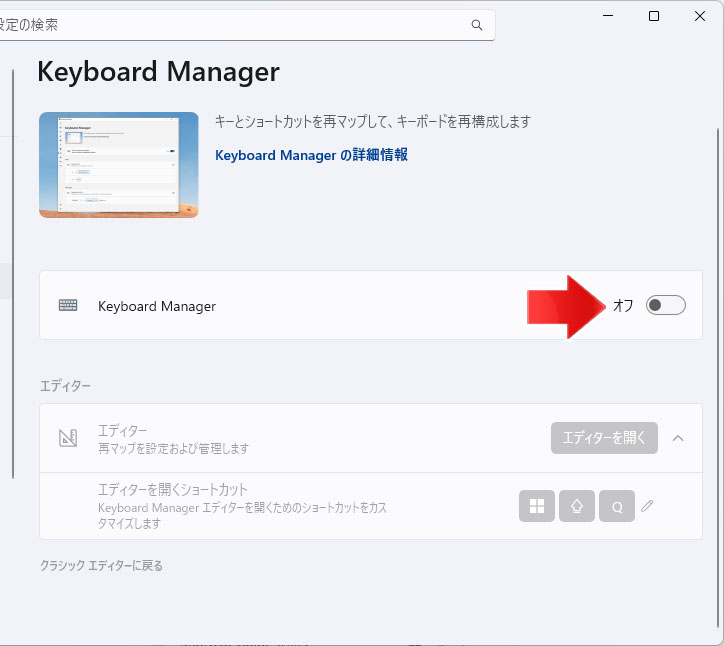The height and width of the screenshot is (646, 724).
Task: Click the Windows key shortcut badge
Action: 537,506
